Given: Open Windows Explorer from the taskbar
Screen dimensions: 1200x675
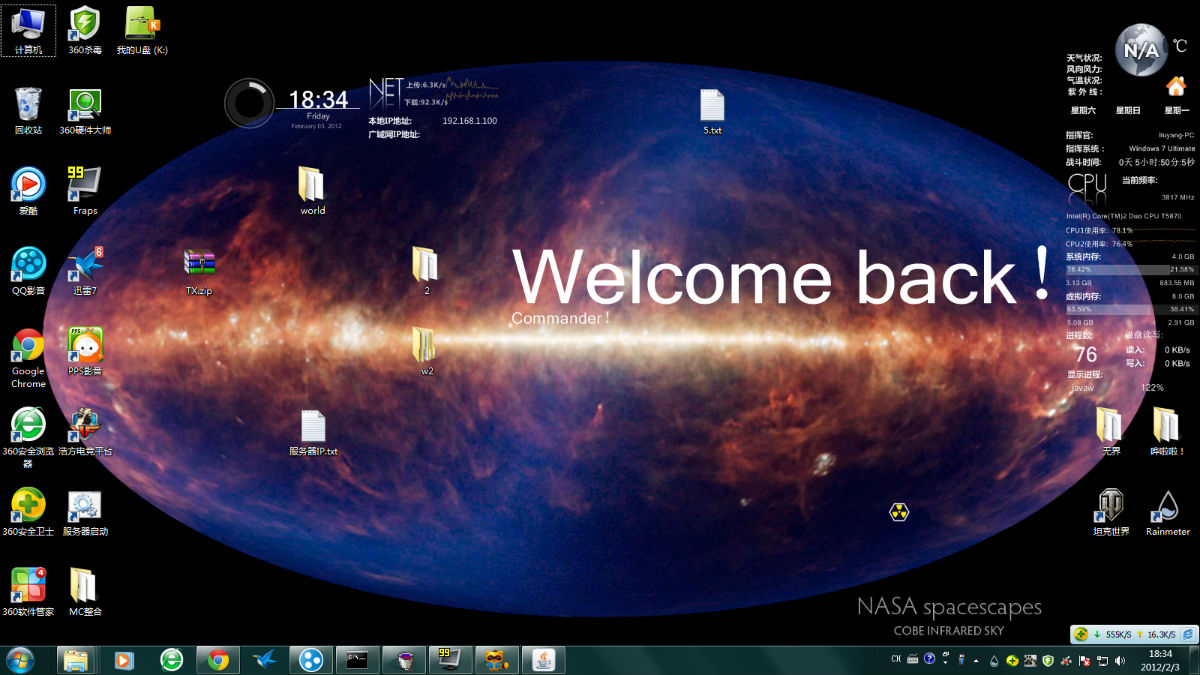Looking at the screenshot, I should pos(76,660).
